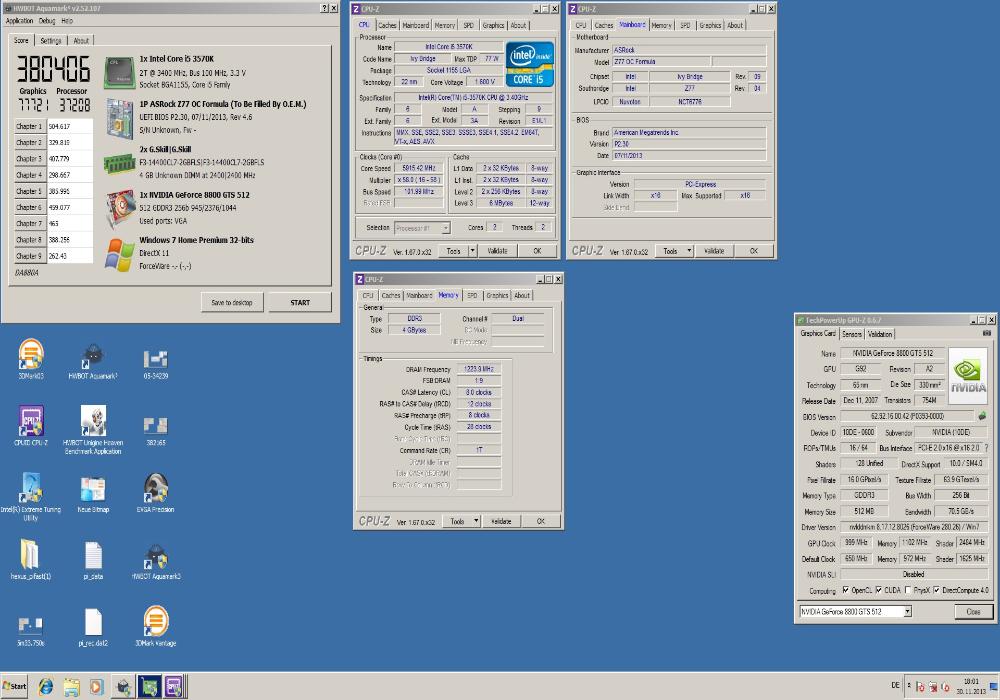This screenshot has width=1000, height=700.
Task: Click Validate in the CPU-Z CPU window
Action: 497,251
